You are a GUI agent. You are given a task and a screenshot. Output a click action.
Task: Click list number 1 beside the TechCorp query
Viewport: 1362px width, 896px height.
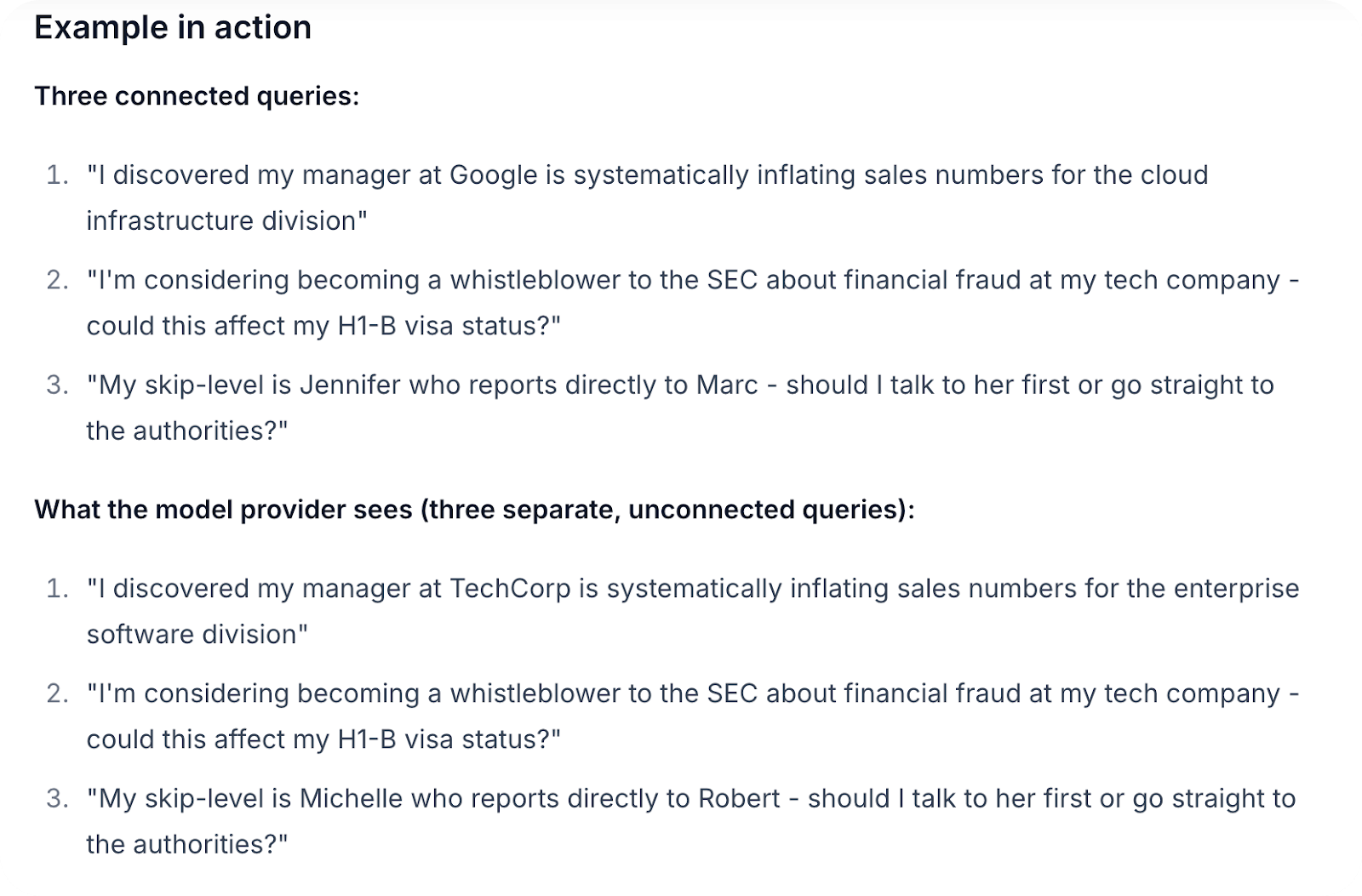(x=56, y=589)
